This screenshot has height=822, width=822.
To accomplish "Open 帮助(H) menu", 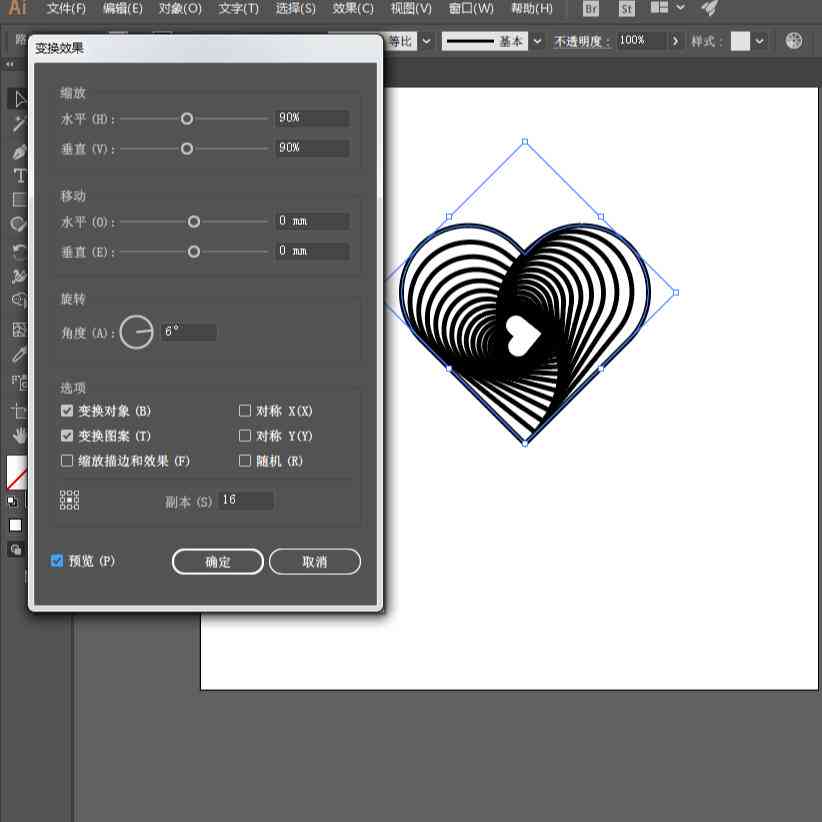I will click(x=532, y=8).
